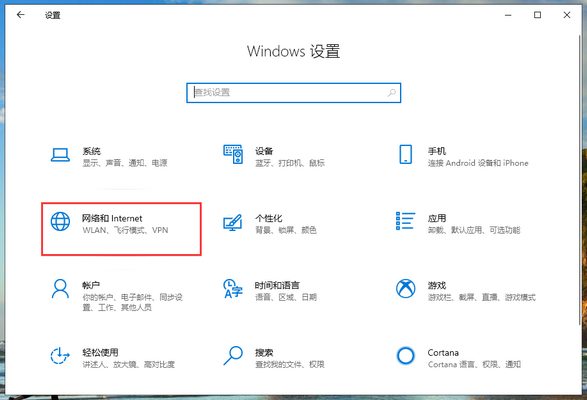This screenshot has height=400, width=587.
Task: Click the 你的帐户、电子邮件、同步设置 description
Action: click(132, 302)
